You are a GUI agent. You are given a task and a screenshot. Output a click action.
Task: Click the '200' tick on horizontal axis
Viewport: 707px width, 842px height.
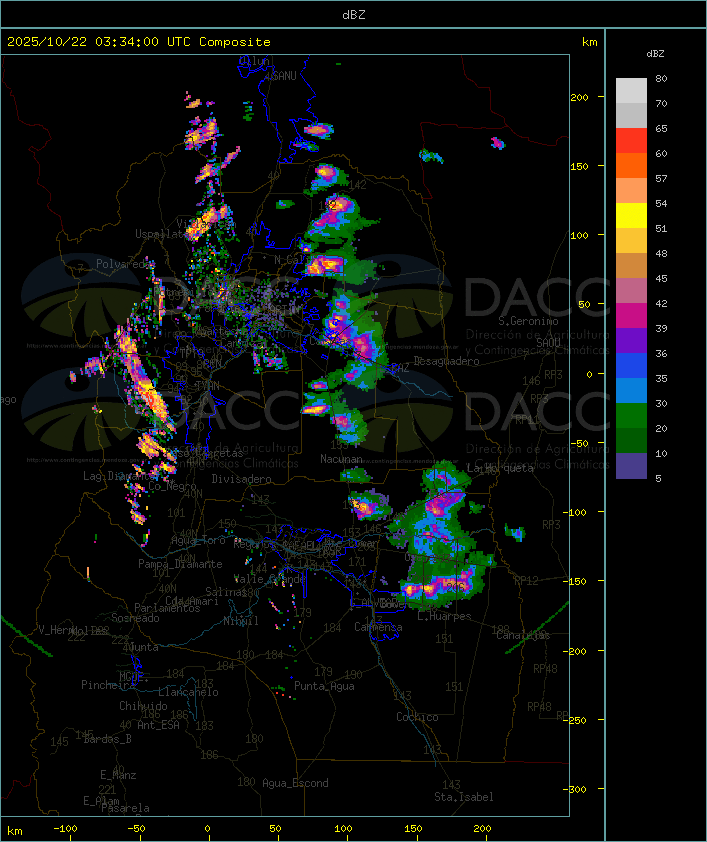click(x=482, y=829)
